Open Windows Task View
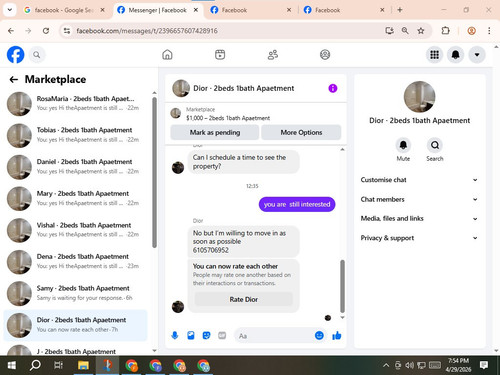Screen dimensions: 500x375 (x=59, y=366)
